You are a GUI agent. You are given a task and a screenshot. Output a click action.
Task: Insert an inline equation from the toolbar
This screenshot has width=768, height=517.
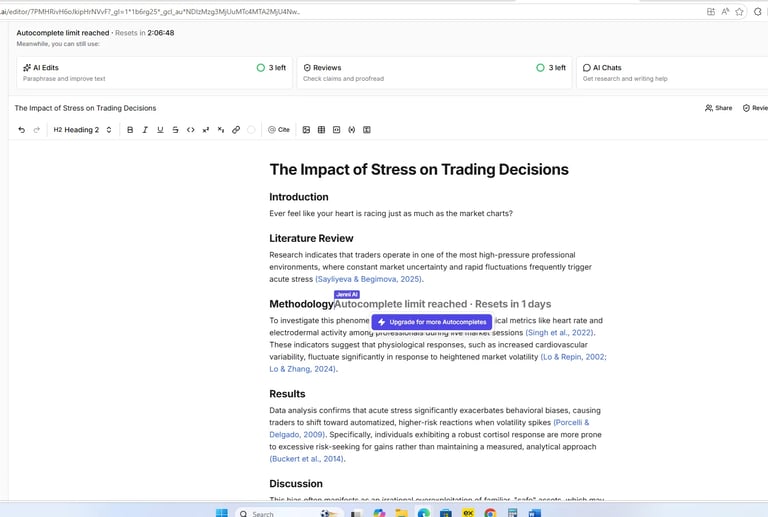click(x=352, y=130)
